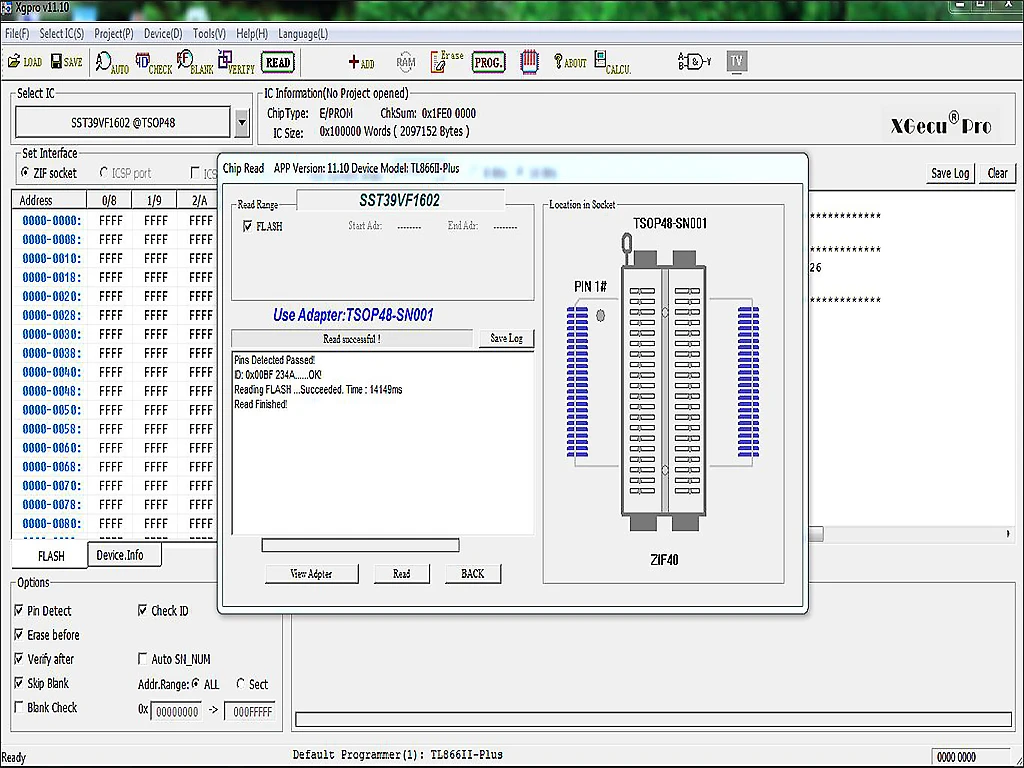Click the ID CHECK toolbar icon
The width and height of the screenshot is (1024, 768).
click(153, 63)
